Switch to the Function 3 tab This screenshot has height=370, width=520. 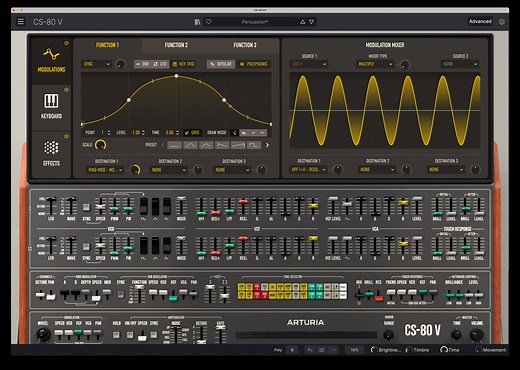pyautogui.click(x=245, y=45)
